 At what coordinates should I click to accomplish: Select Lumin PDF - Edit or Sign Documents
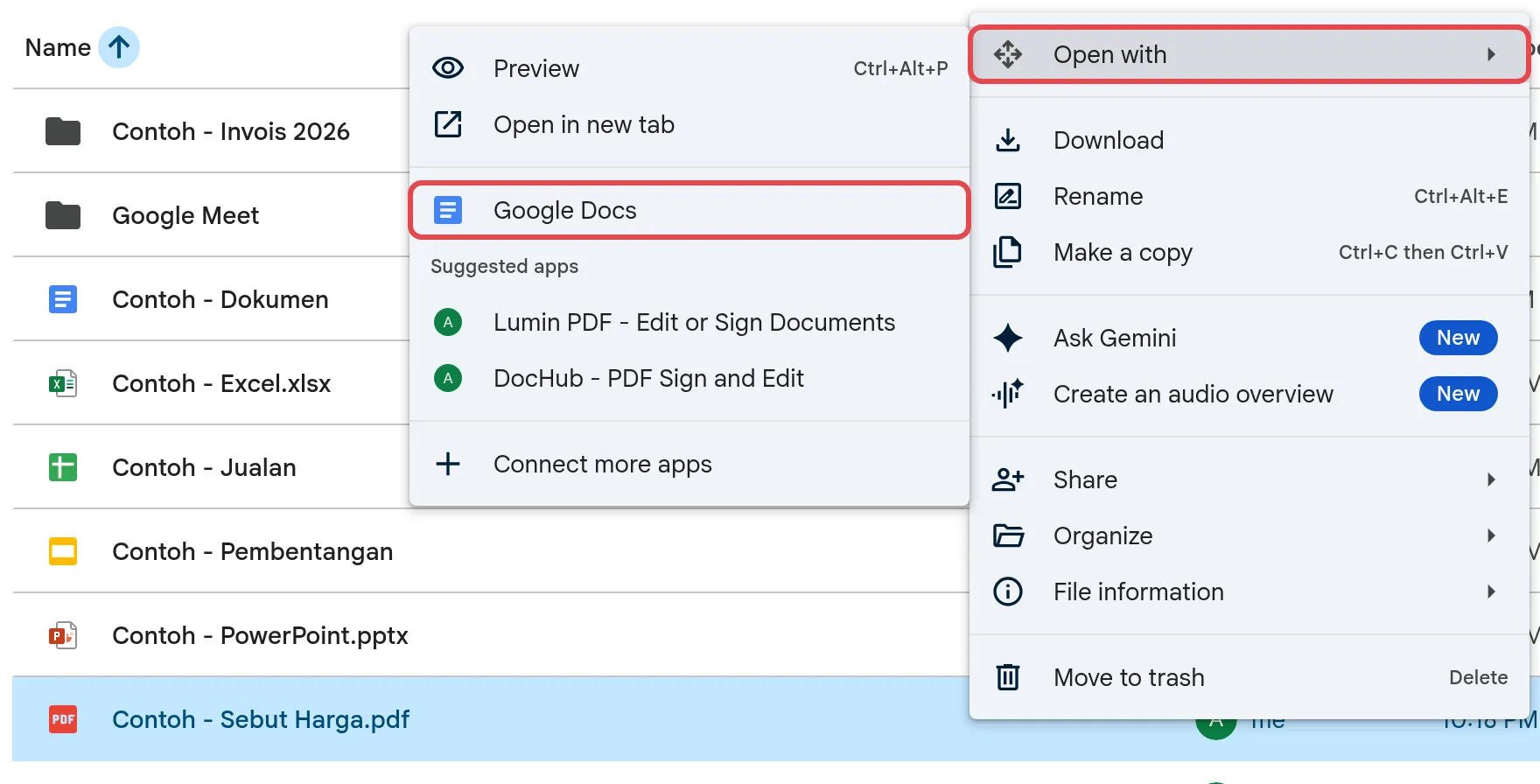pos(689,322)
